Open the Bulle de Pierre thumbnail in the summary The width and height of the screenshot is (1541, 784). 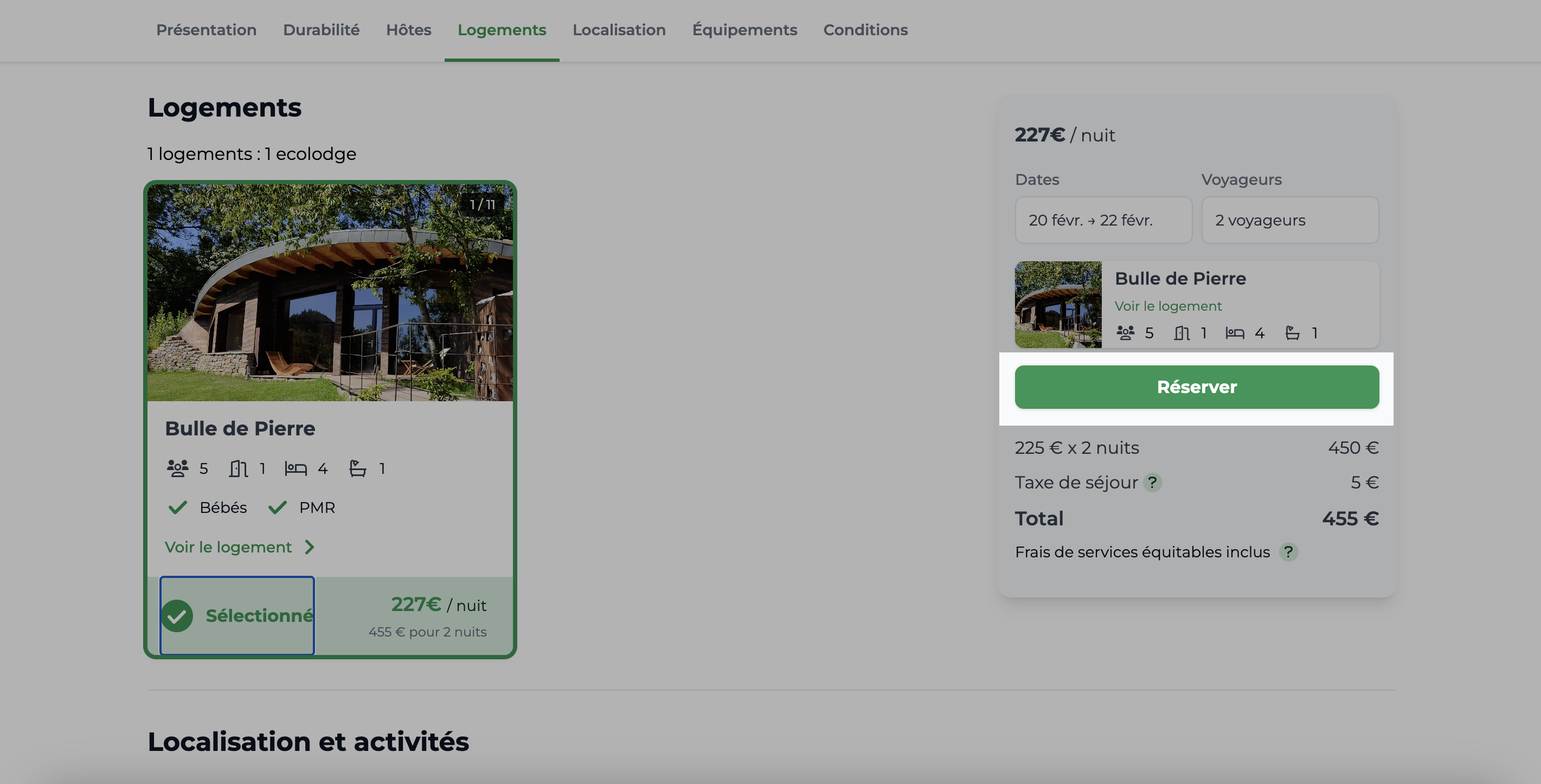click(1058, 304)
